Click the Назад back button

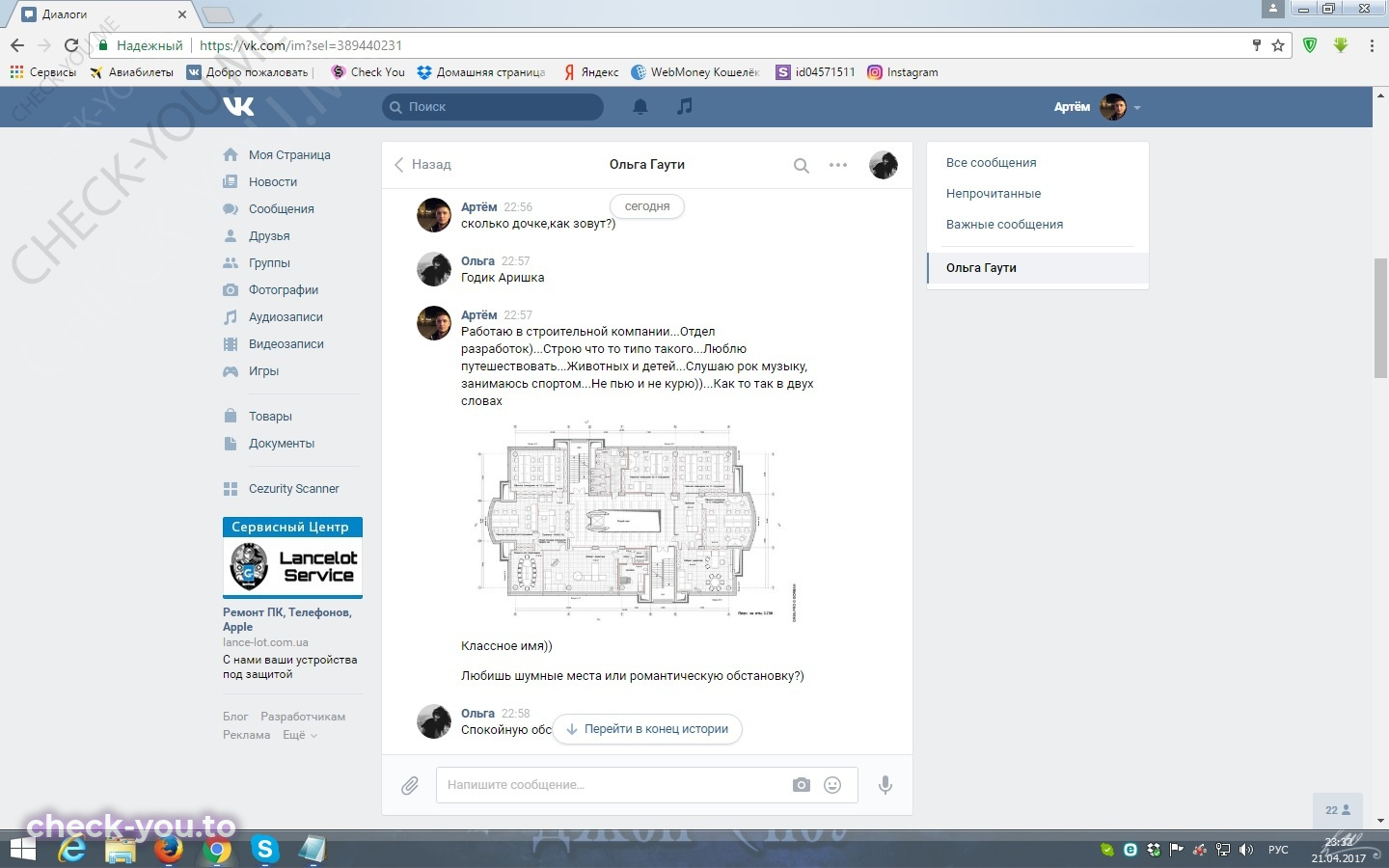click(x=422, y=165)
